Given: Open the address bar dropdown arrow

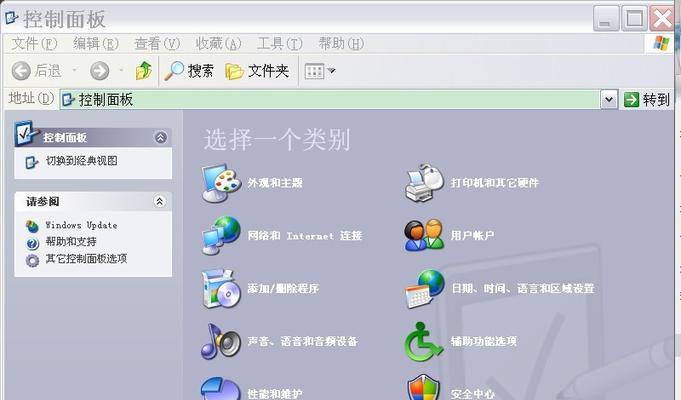Looking at the screenshot, I should (609, 99).
